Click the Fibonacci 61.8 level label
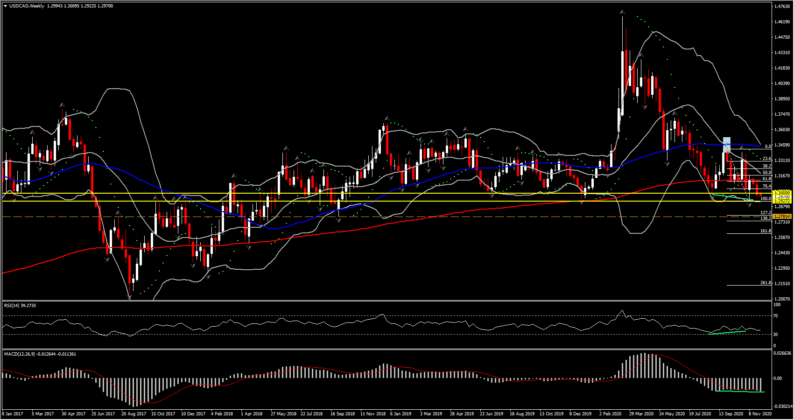 (x=766, y=178)
